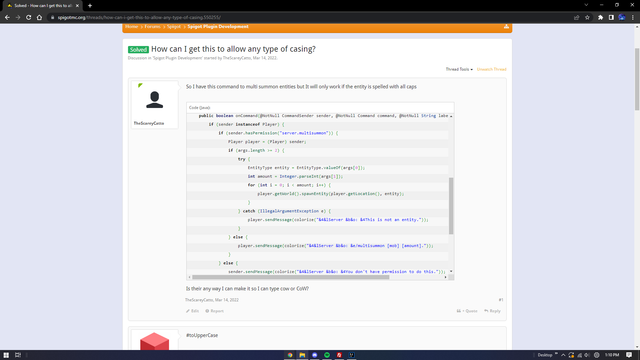The image size is (640, 360).
Task: Click the taskbar clock
Action: click(x=612, y=355)
